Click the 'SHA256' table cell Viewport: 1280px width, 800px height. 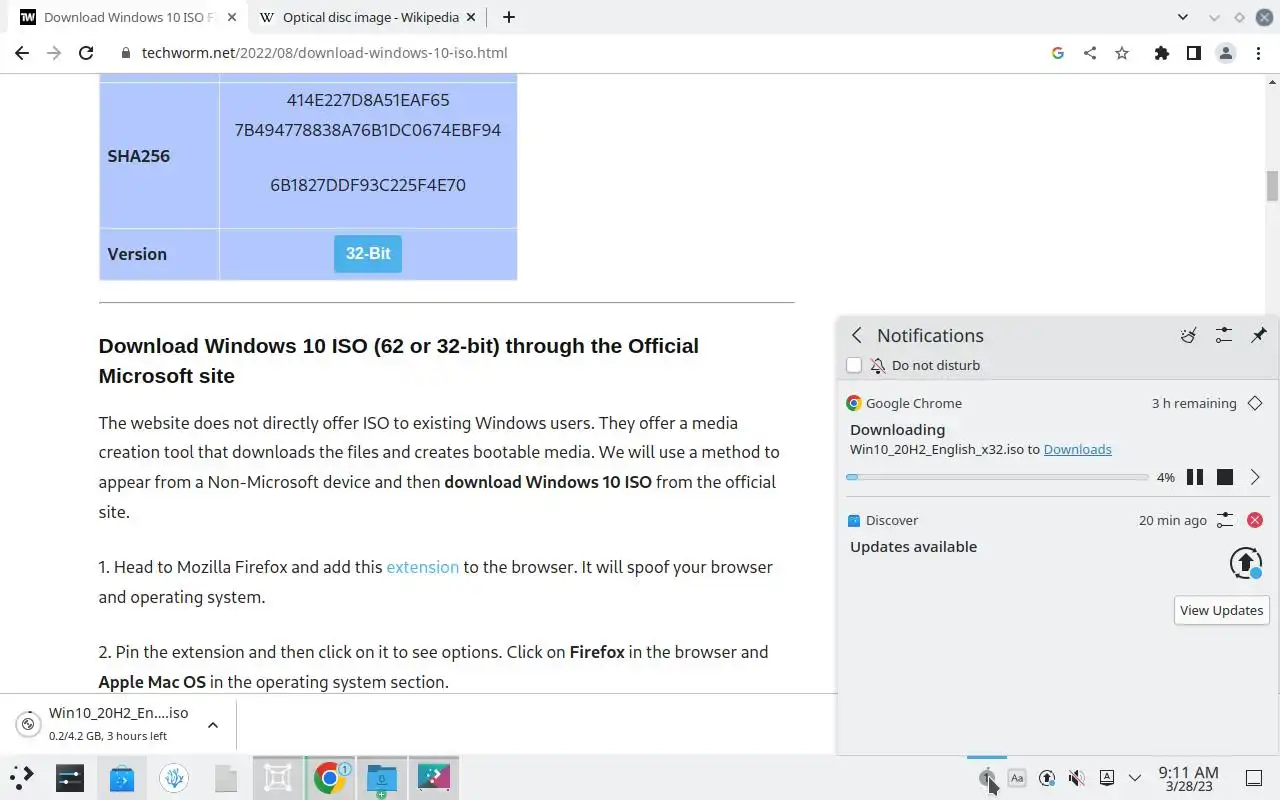(x=159, y=156)
